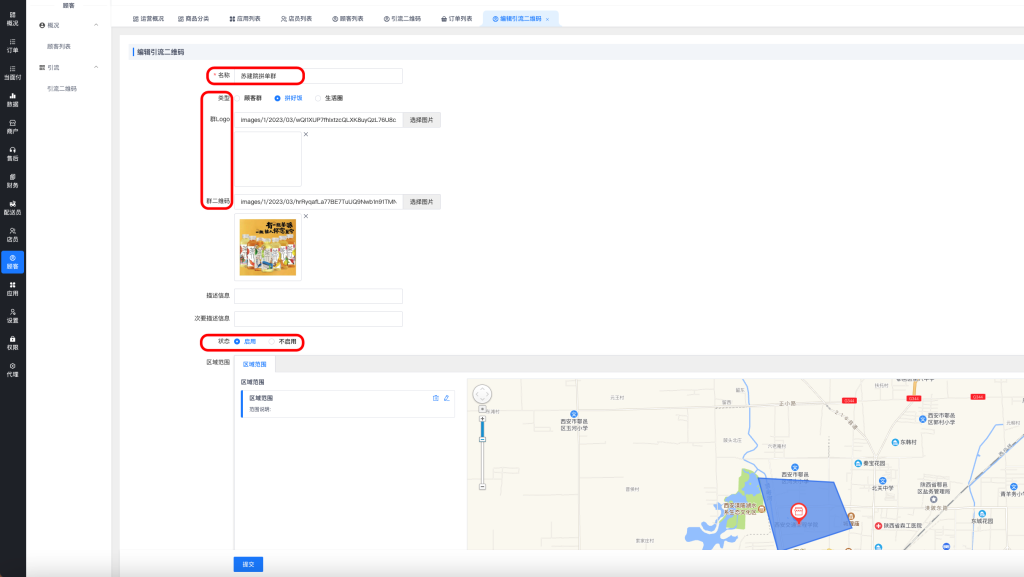Click the map zoom slider track

pyautogui.click(x=482, y=460)
